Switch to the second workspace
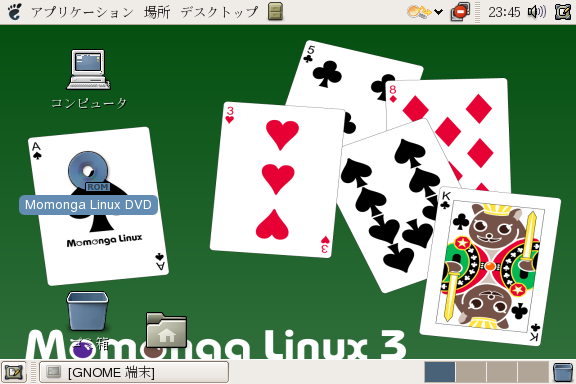The image size is (576, 384). tap(471, 372)
